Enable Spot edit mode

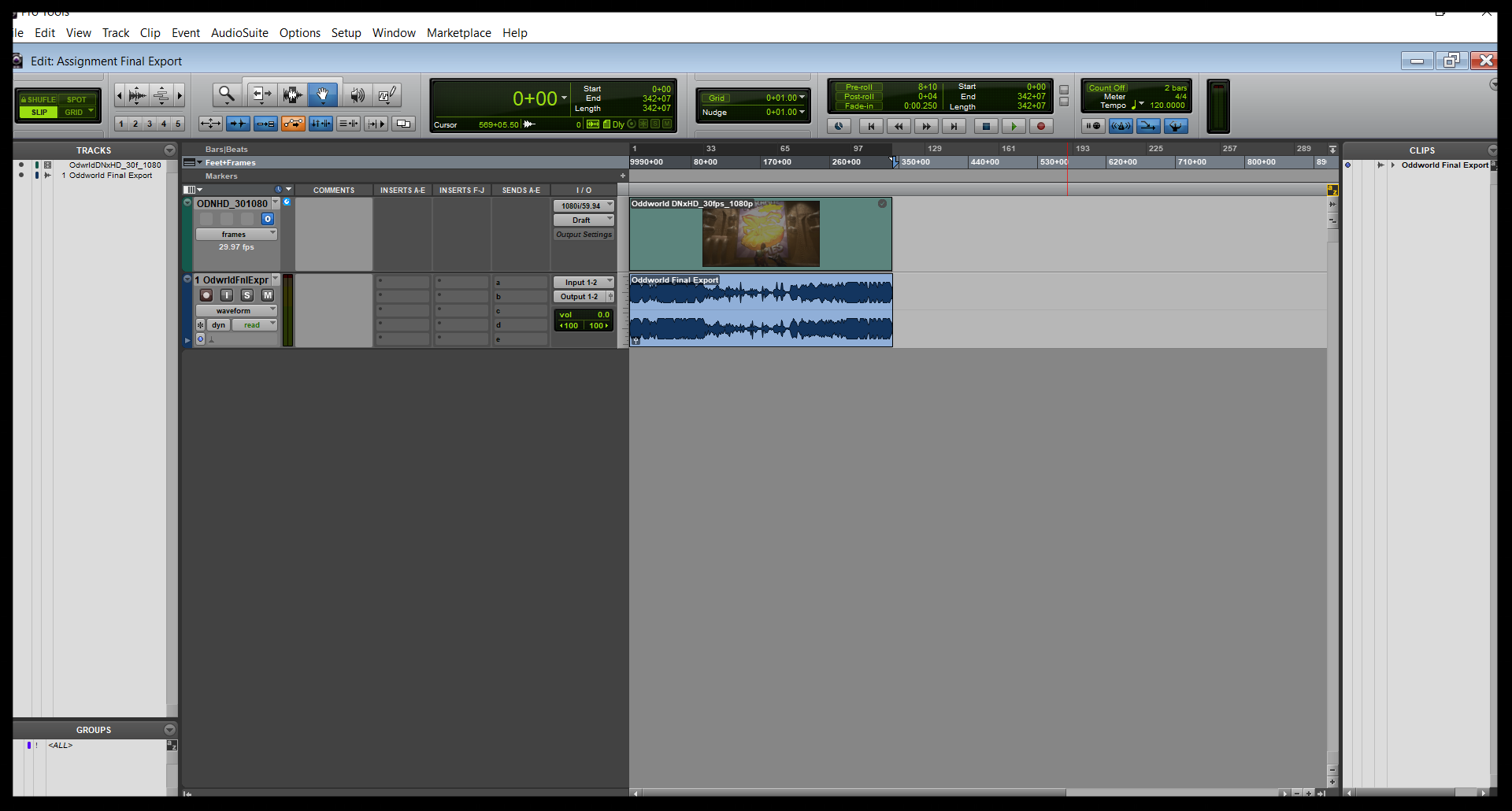pos(77,100)
